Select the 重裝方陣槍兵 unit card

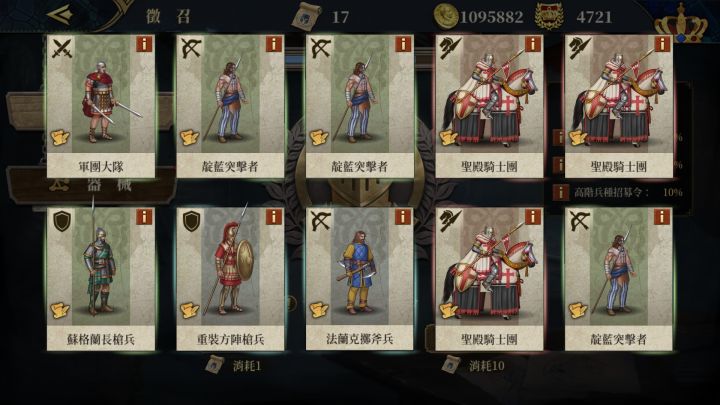point(231,279)
